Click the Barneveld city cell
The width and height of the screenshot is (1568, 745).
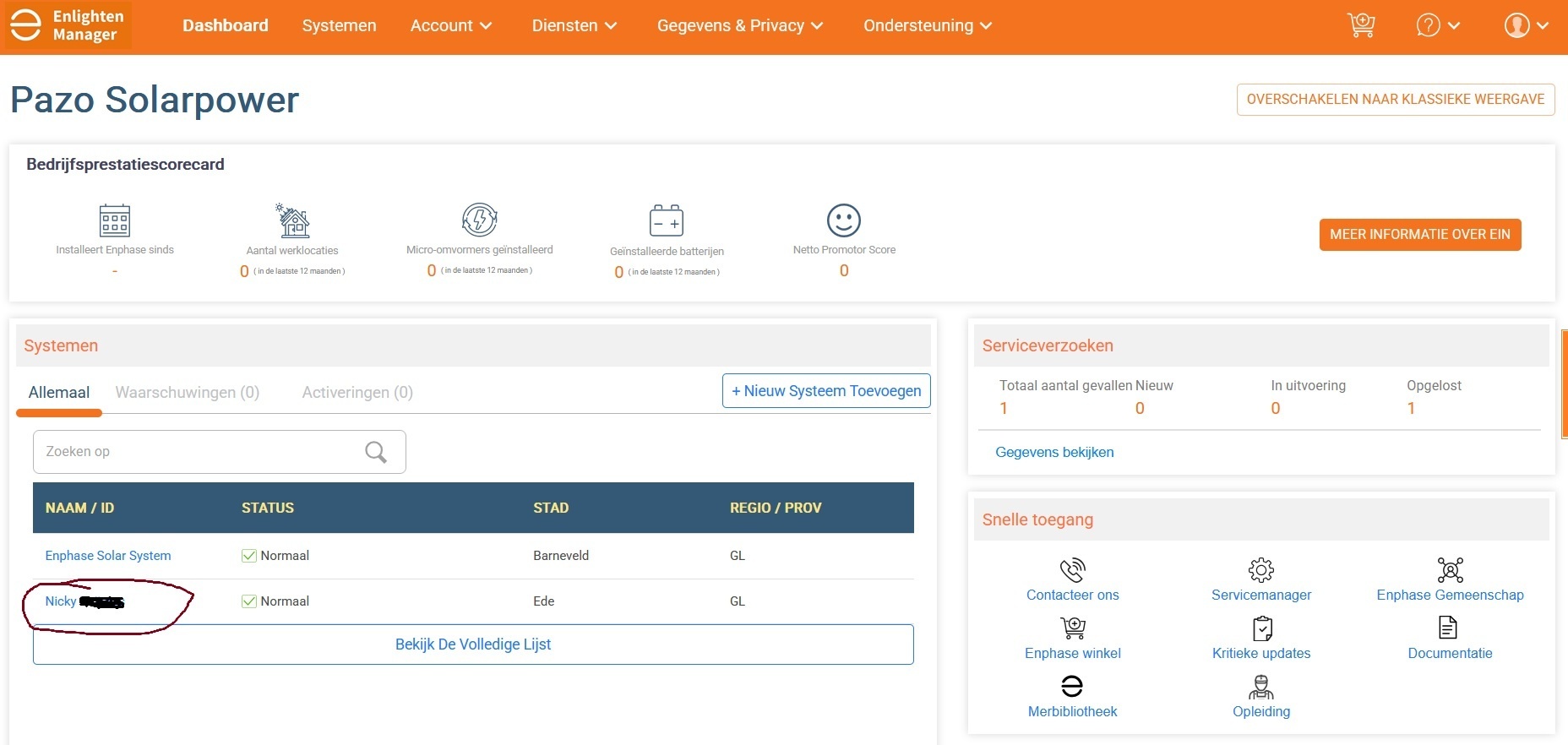pos(561,556)
